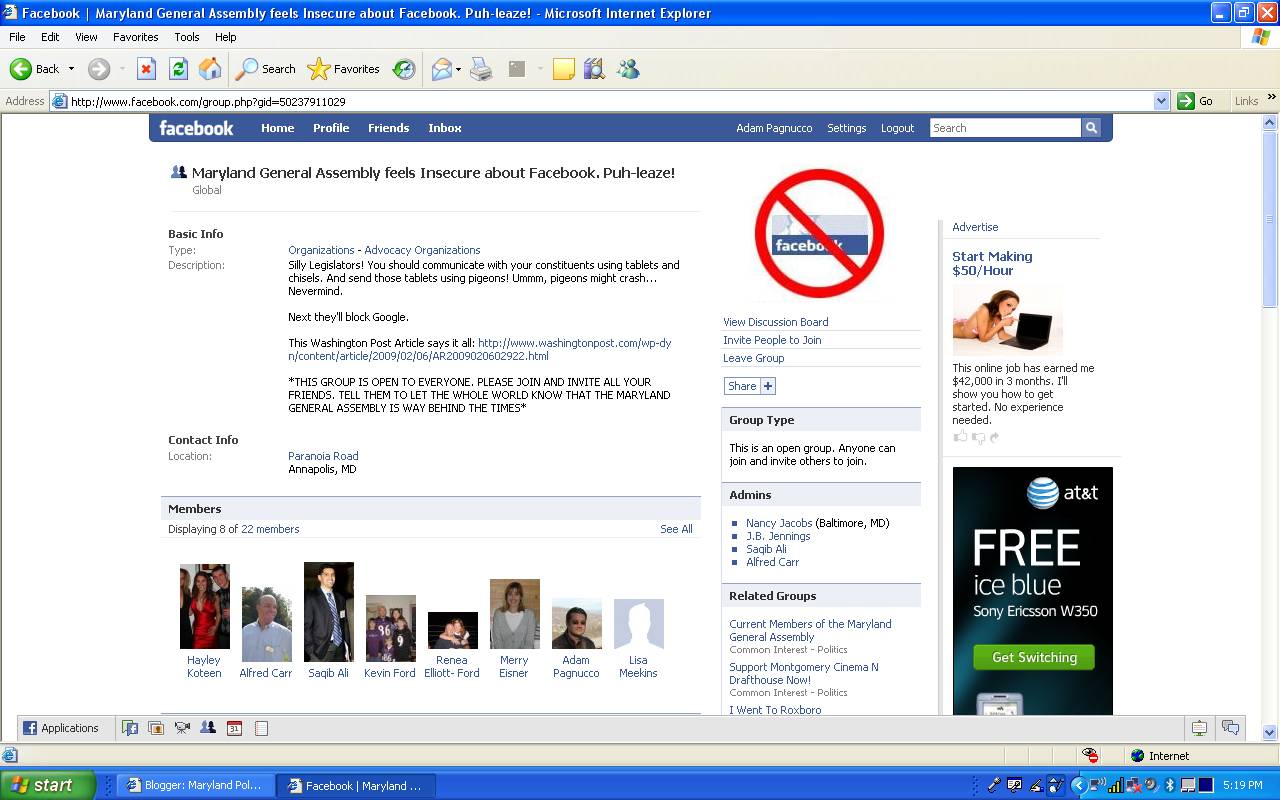Click See All members link
The height and width of the screenshot is (800, 1280).
tap(676, 529)
